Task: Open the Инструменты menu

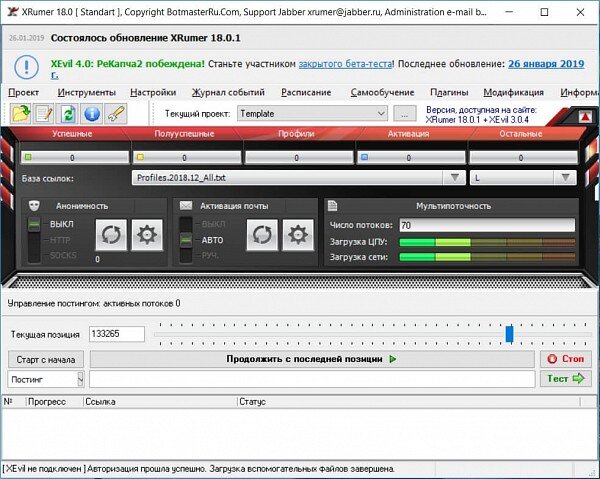Action: coord(86,92)
